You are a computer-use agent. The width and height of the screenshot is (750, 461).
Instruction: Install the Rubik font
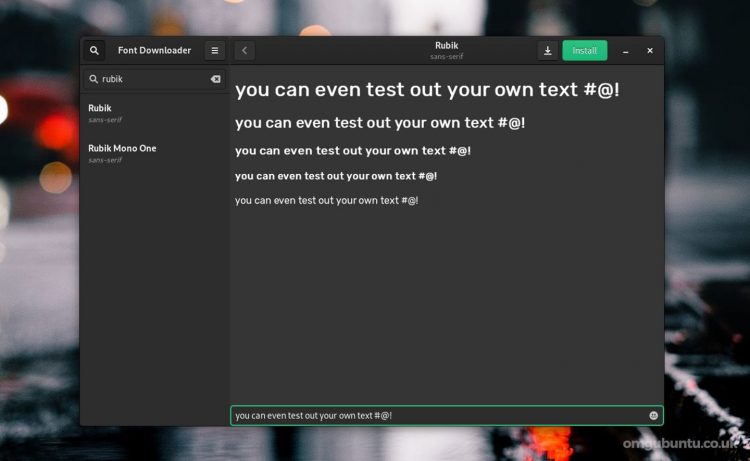[x=585, y=50]
